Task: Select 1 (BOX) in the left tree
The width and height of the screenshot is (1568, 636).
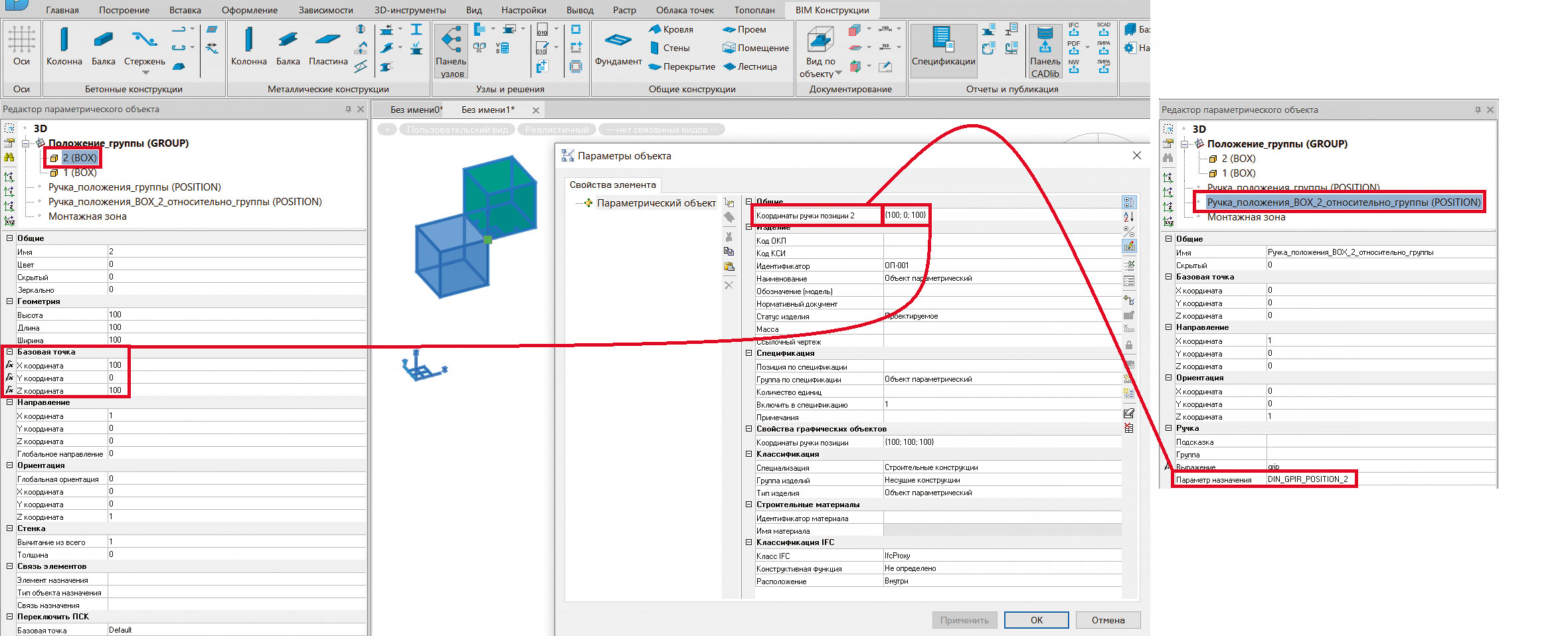Action: point(80,173)
